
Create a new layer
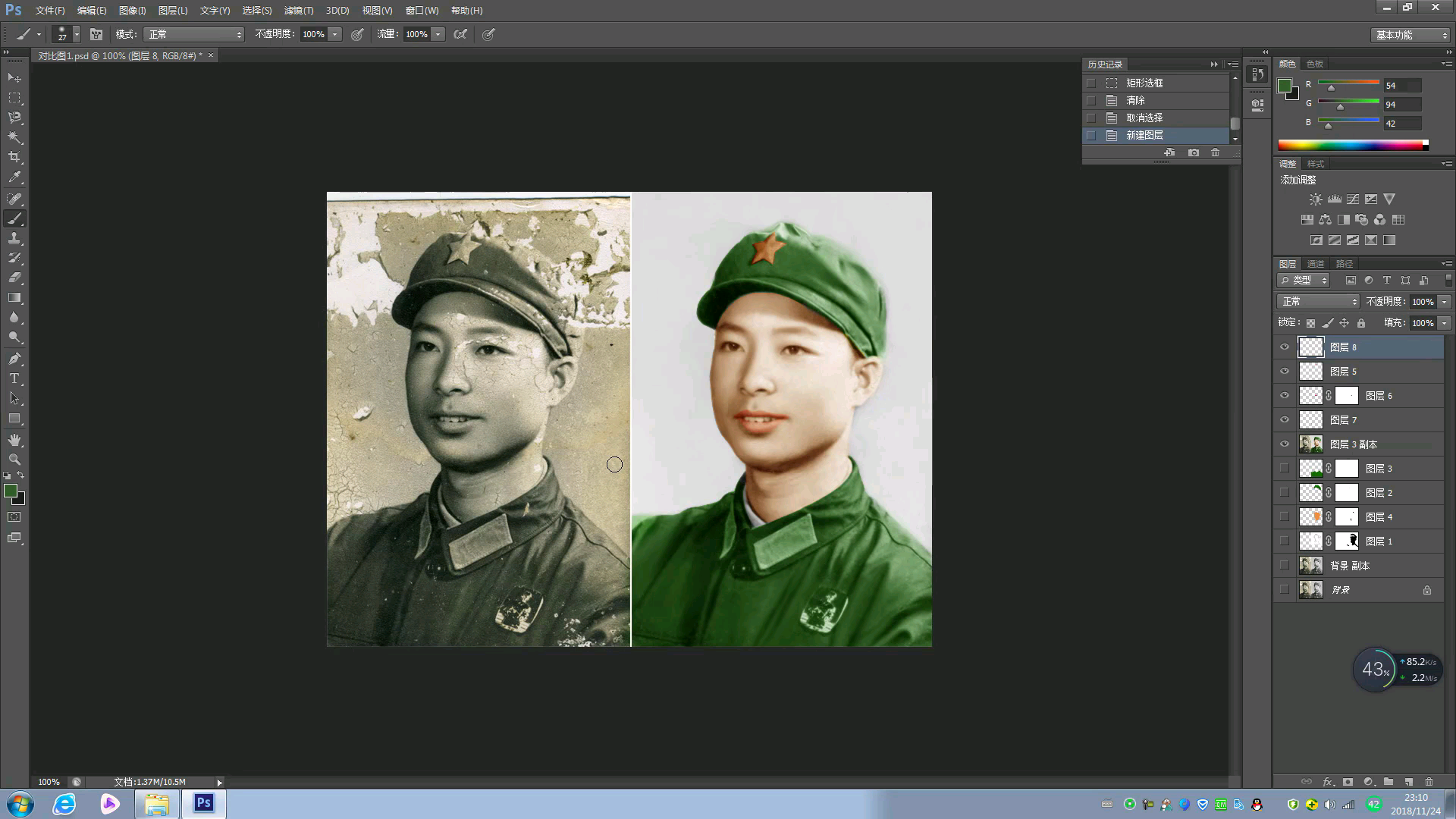1408,782
